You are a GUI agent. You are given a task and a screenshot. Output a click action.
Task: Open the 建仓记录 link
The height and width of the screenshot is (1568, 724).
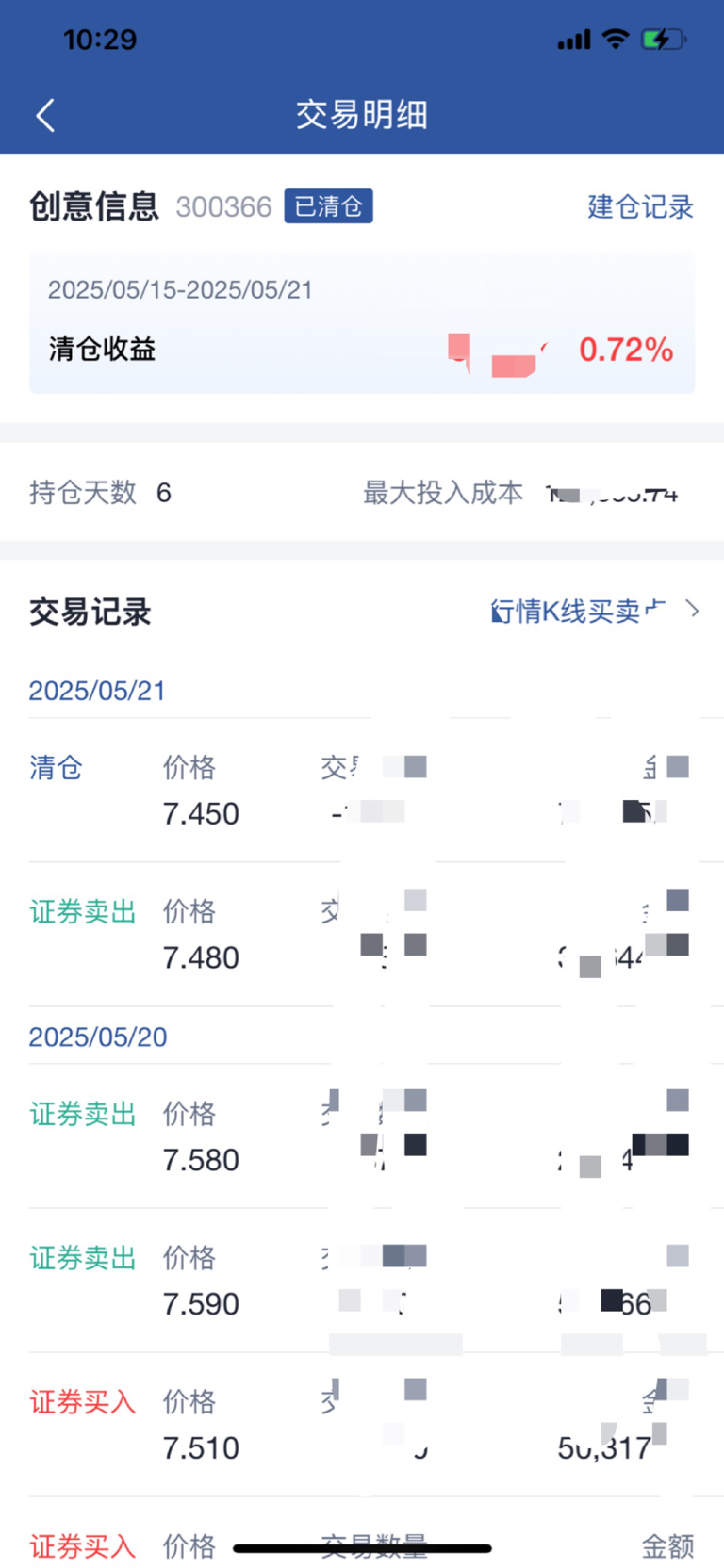click(x=640, y=206)
